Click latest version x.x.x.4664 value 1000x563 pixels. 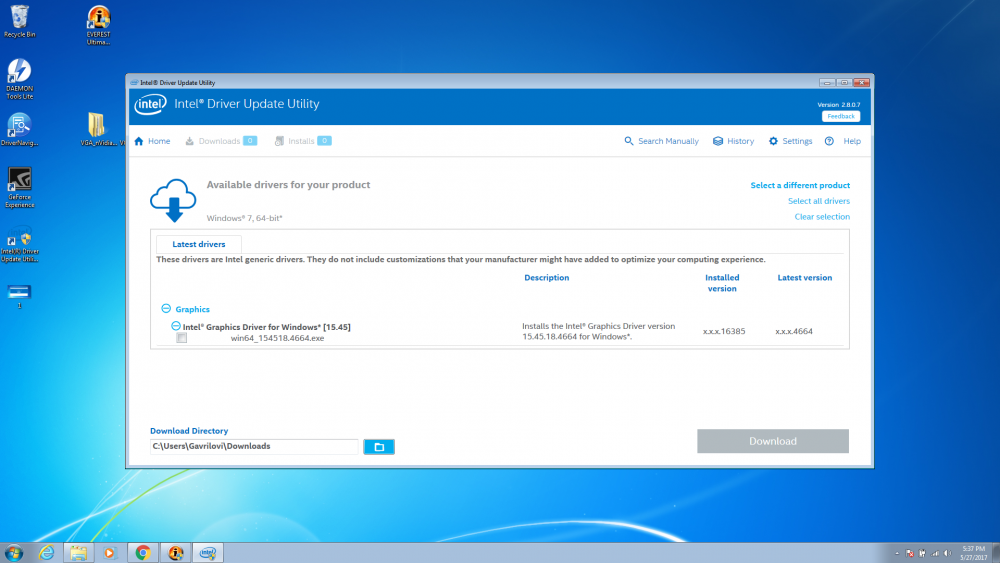794,331
